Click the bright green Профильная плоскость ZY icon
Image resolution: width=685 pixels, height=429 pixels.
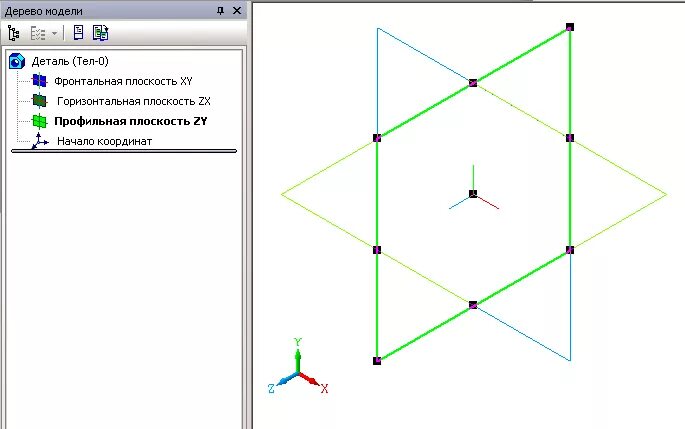click(x=39, y=121)
